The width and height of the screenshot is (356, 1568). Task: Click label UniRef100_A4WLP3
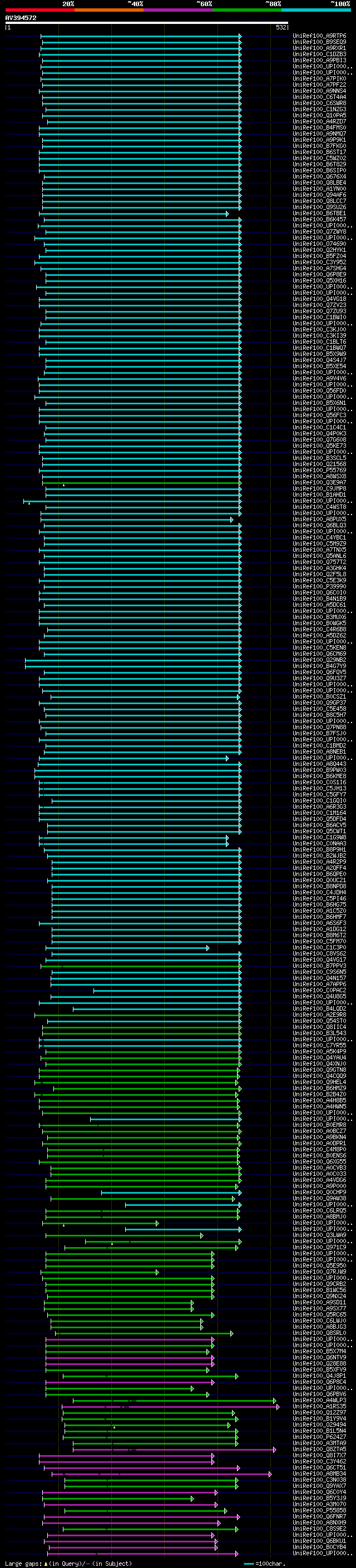pyautogui.click(x=319, y=1400)
